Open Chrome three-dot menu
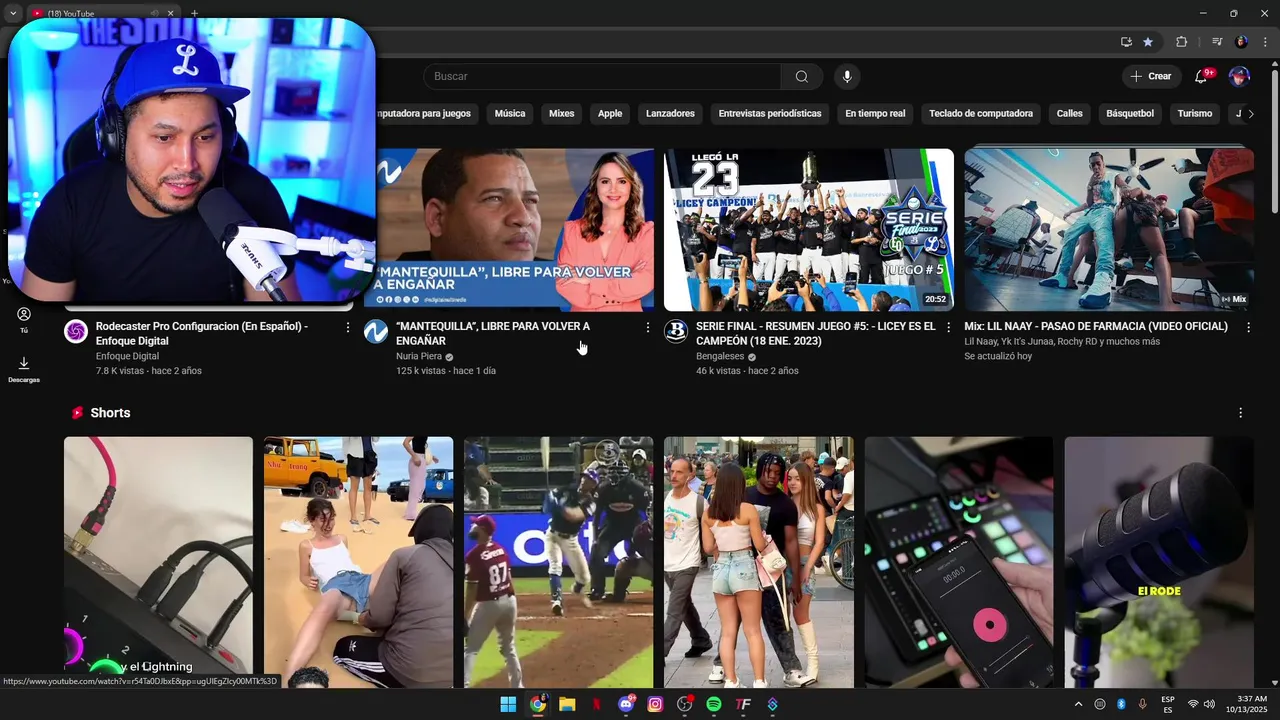This screenshot has width=1280, height=720. tap(1263, 42)
